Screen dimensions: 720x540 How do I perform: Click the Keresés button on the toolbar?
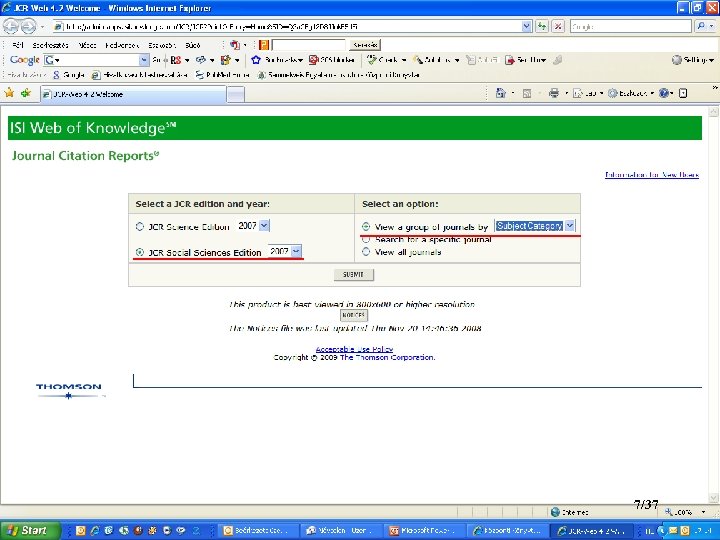366,45
